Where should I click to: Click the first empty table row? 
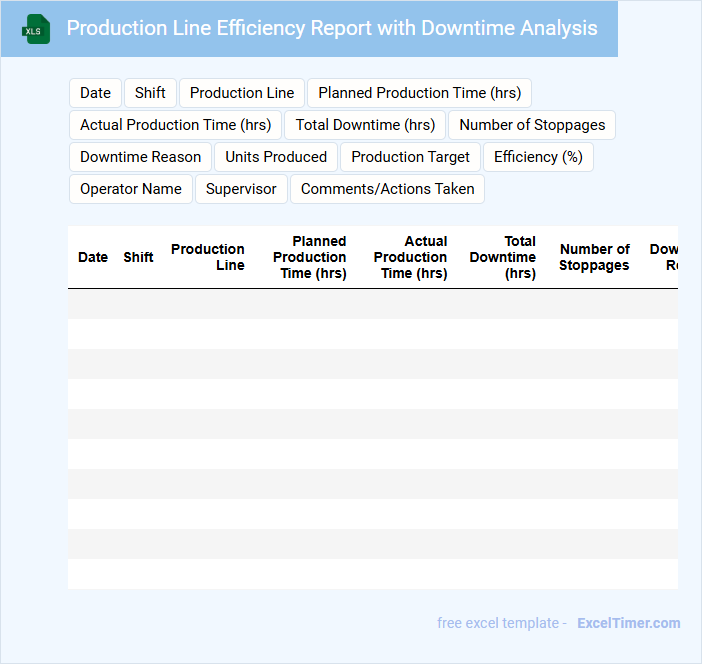click(372, 304)
